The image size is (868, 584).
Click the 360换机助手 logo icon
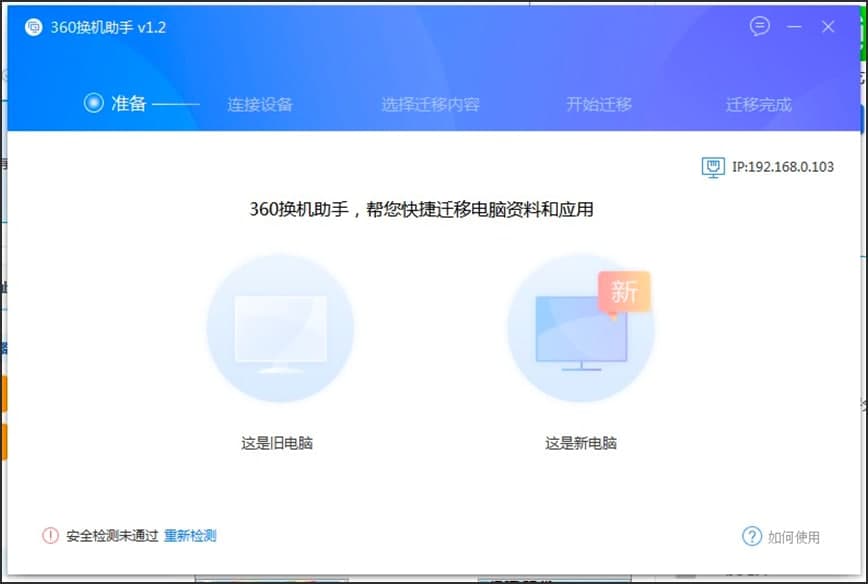point(34,27)
